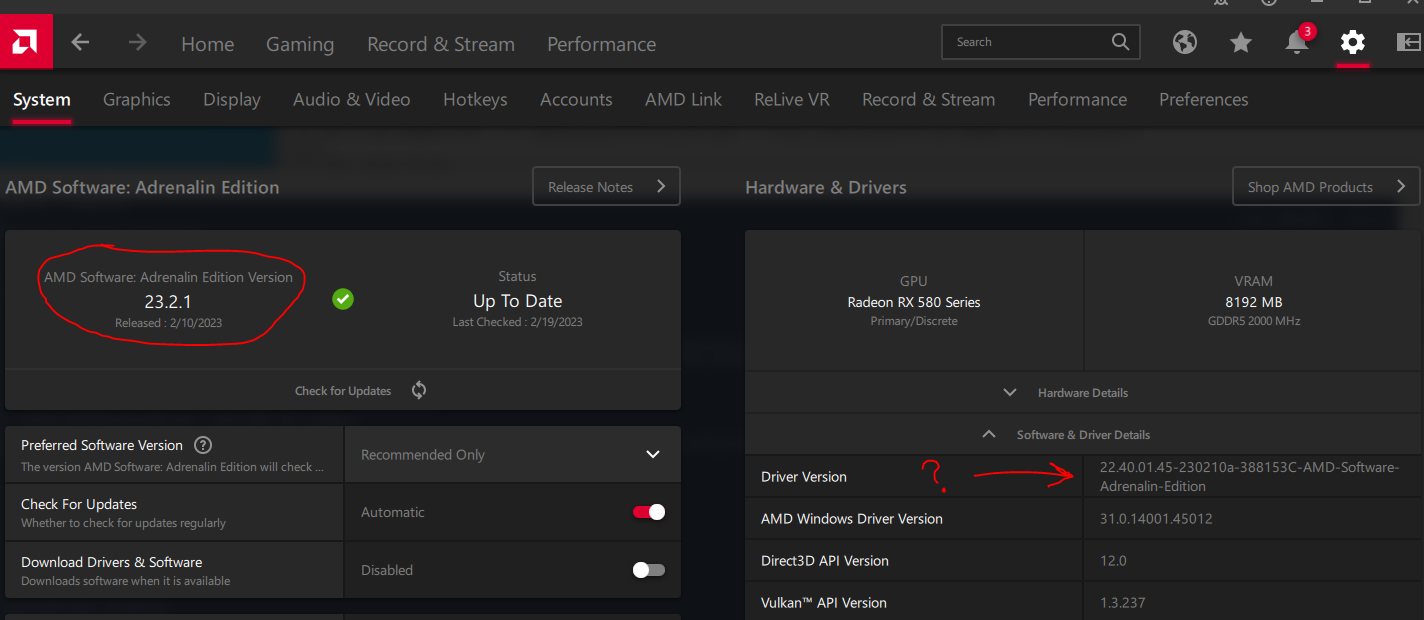Image resolution: width=1424 pixels, height=620 pixels.
Task: Expand the Hardware Details section
Action: tap(1084, 393)
